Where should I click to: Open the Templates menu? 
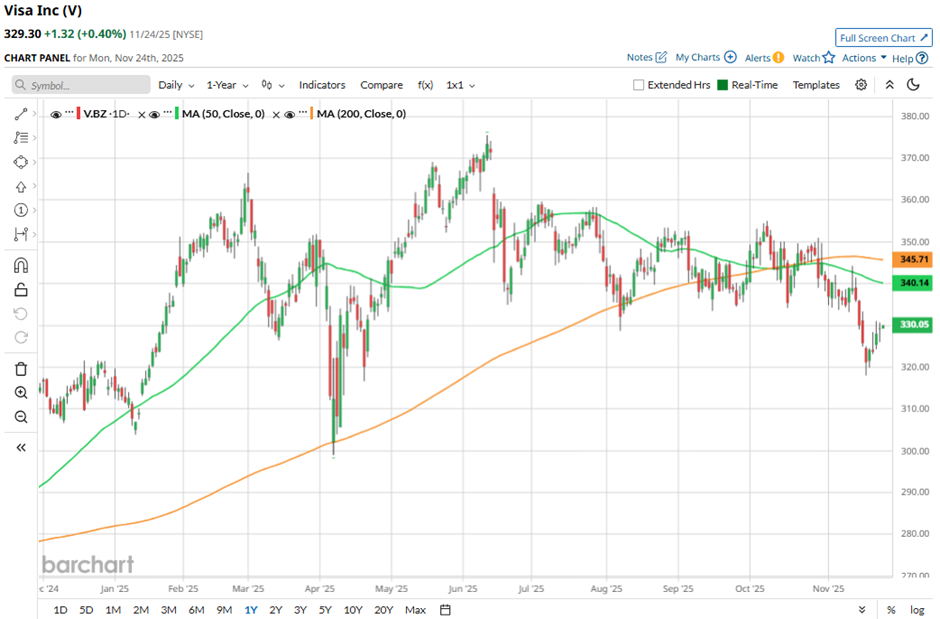tap(816, 85)
